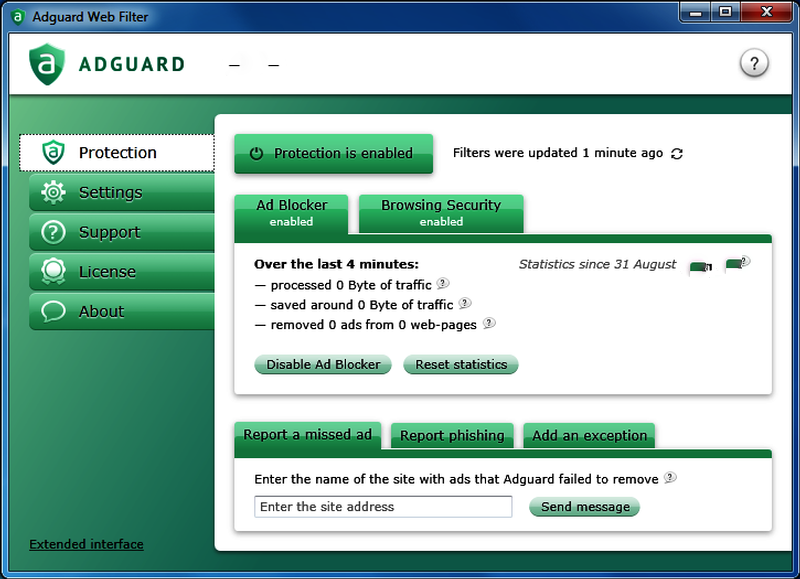Open the Extended interface link
The width and height of the screenshot is (800, 579).
point(86,544)
